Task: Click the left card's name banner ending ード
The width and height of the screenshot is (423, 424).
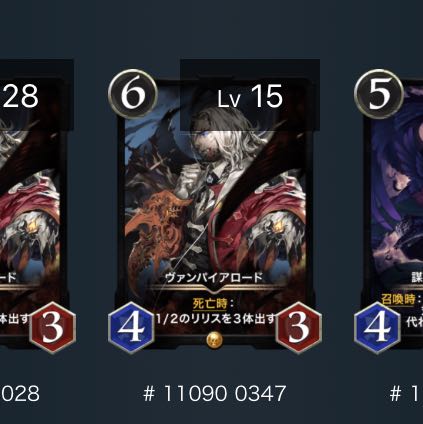Action: [8, 277]
